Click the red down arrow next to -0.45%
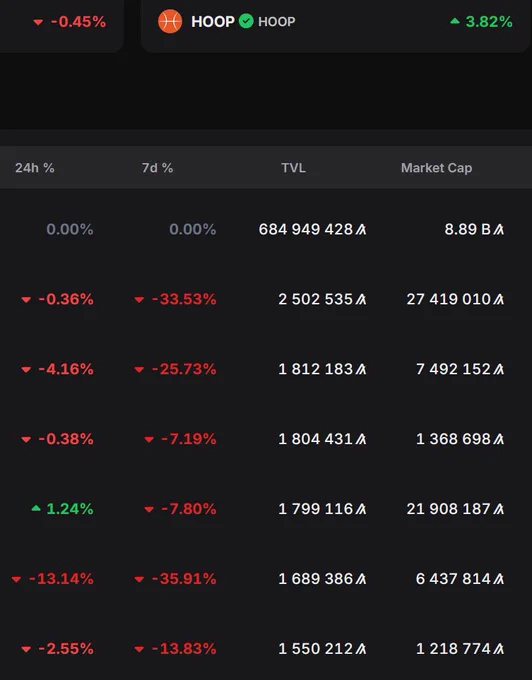 coord(38,22)
